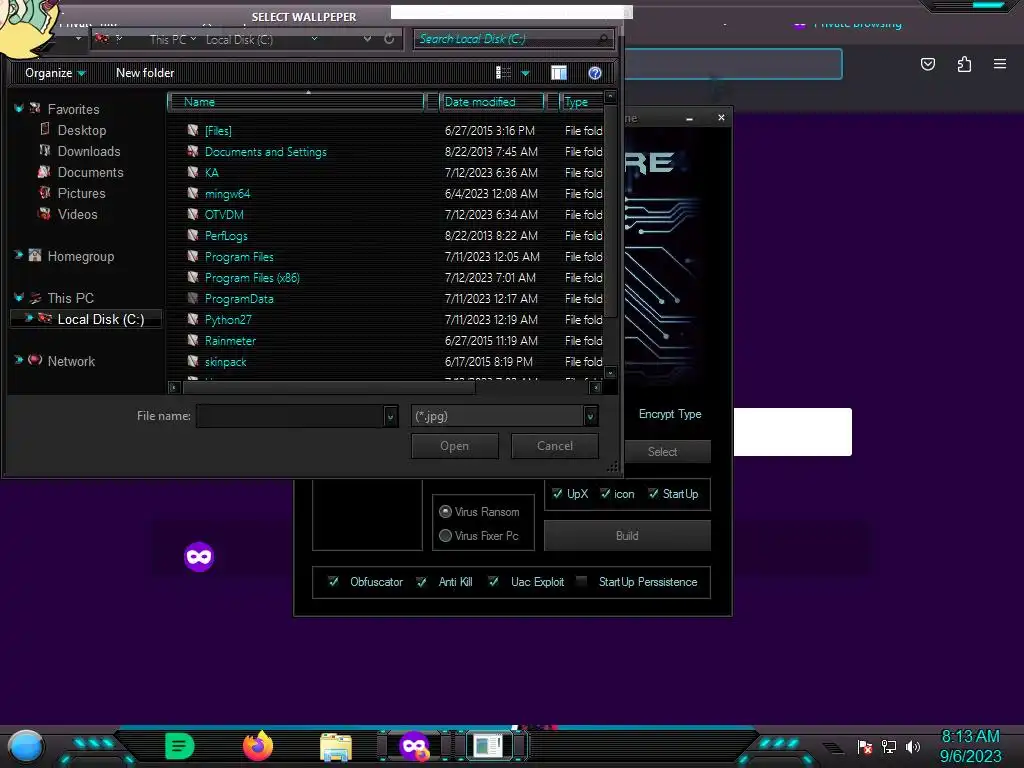Select the Videos favorites icon
This screenshot has width=1024, height=768.
click(x=44, y=214)
